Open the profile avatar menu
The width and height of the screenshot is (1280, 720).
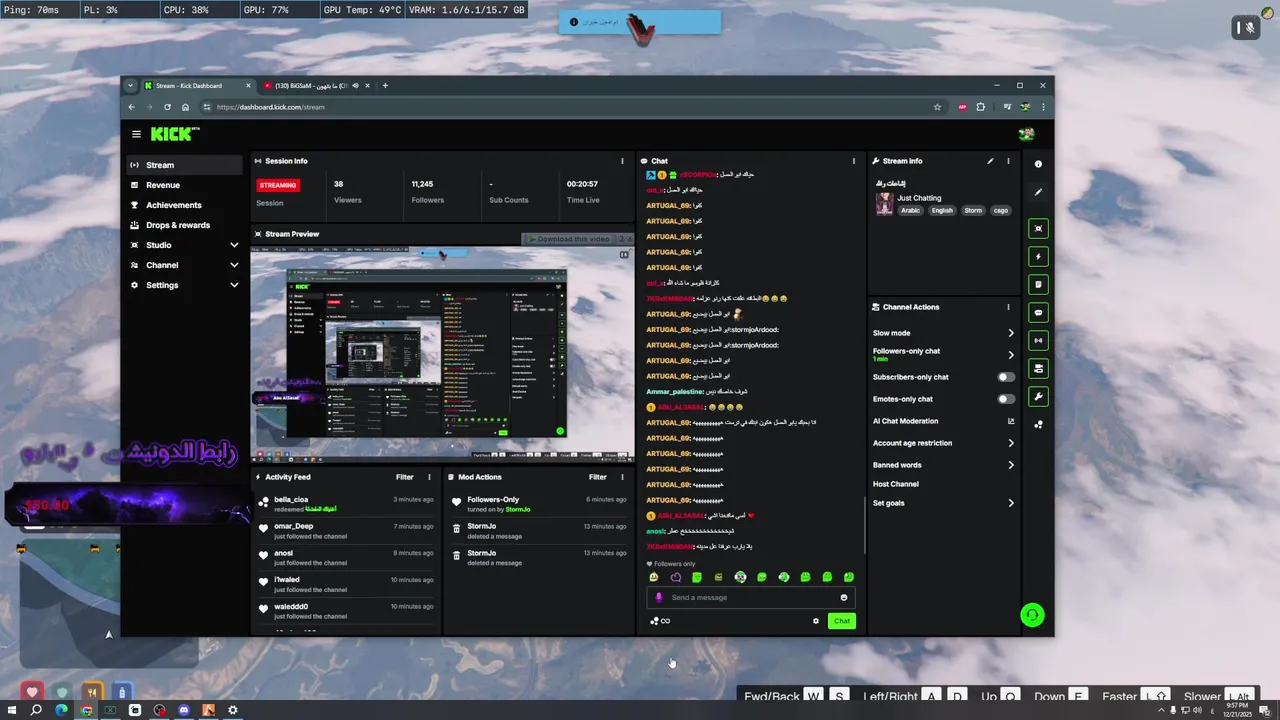[1026, 134]
